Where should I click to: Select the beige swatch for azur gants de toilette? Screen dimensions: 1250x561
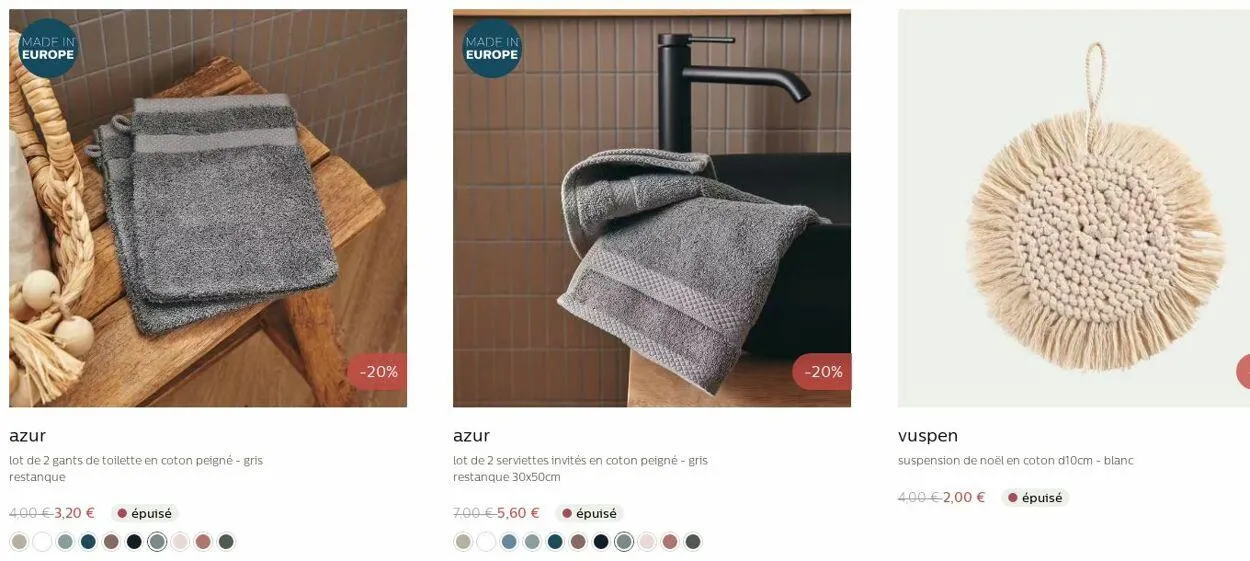click(19, 542)
